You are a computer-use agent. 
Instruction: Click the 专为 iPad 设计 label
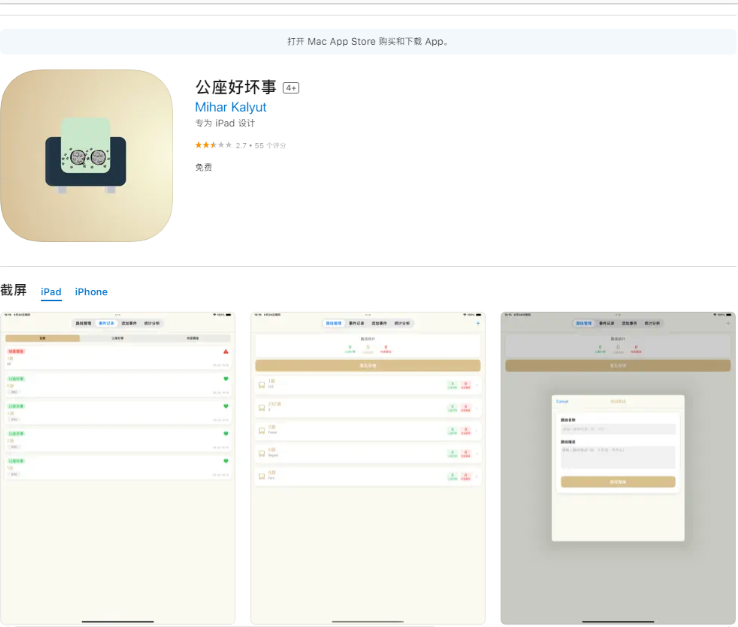(x=225, y=123)
